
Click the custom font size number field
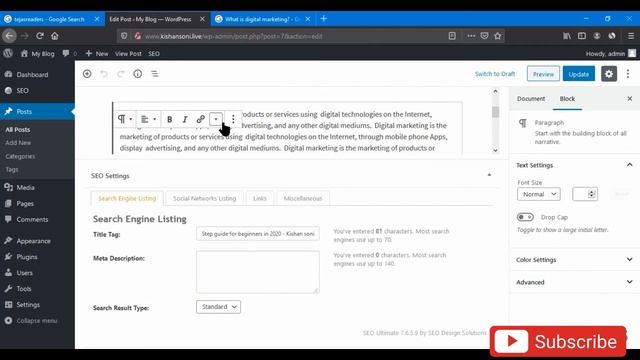tap(584, 194)
